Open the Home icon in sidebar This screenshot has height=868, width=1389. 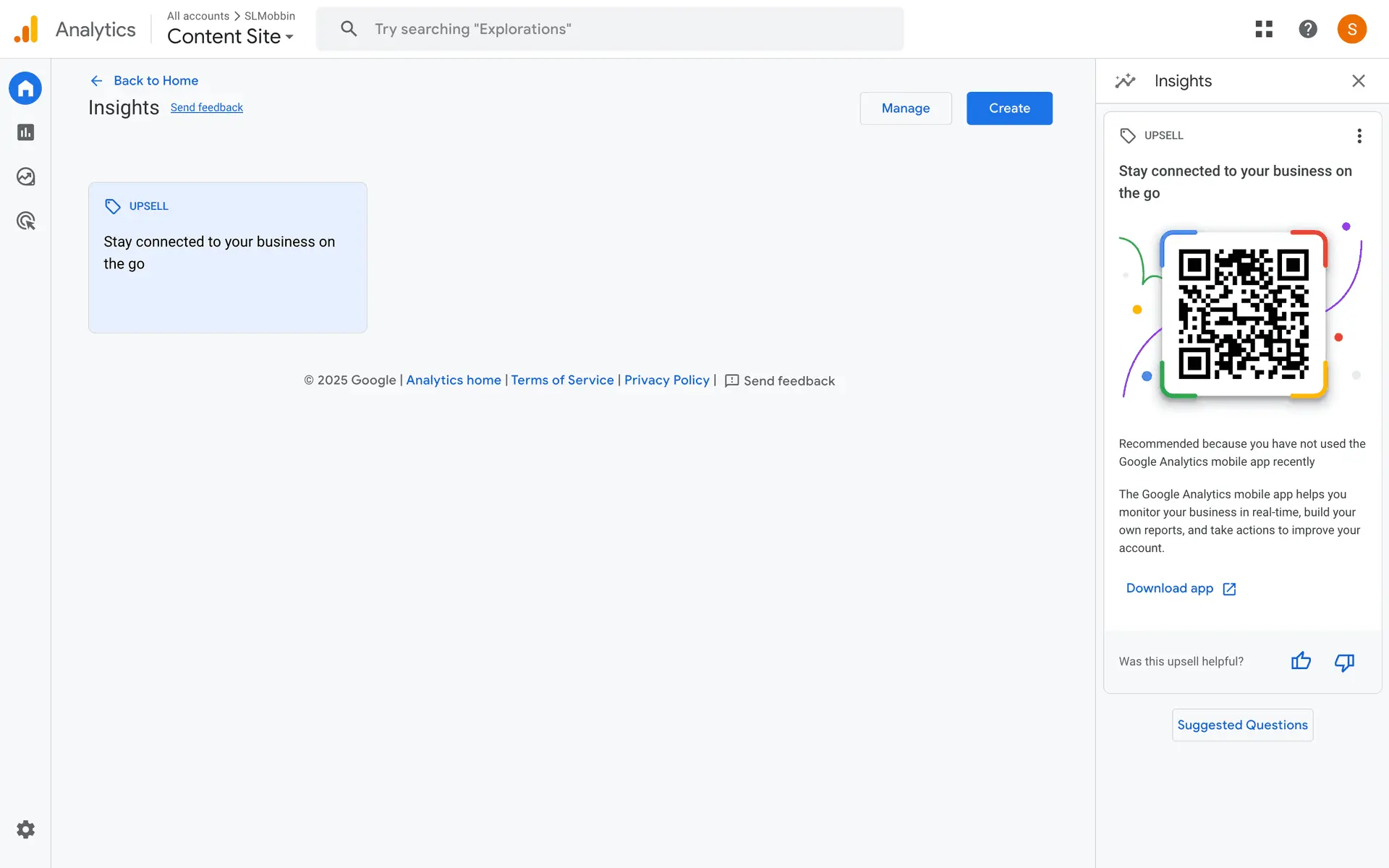[25, 88]
